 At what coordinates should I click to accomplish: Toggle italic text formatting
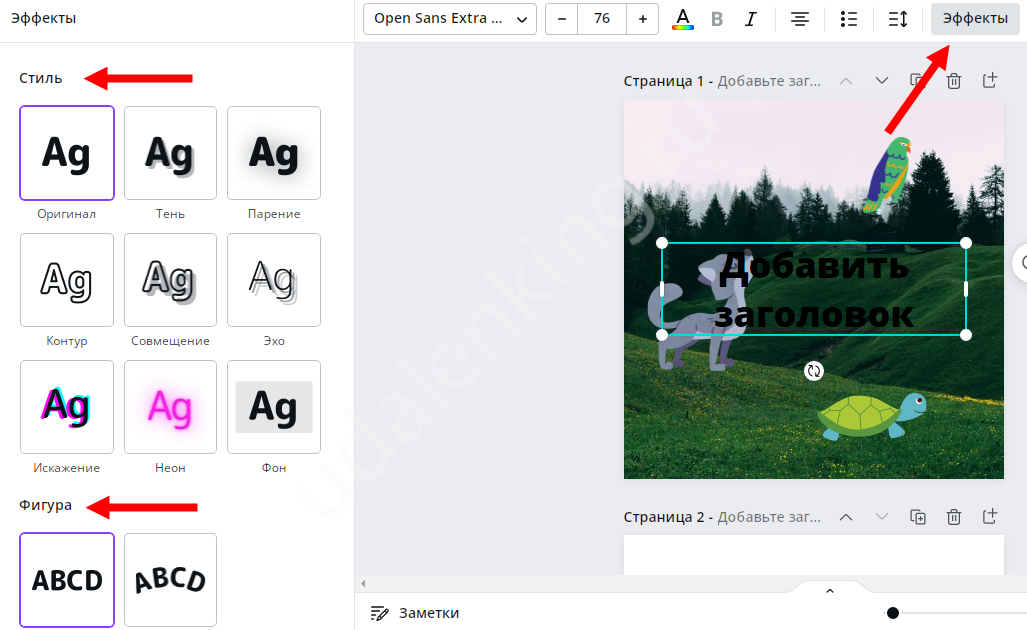(x=751, y=19)
